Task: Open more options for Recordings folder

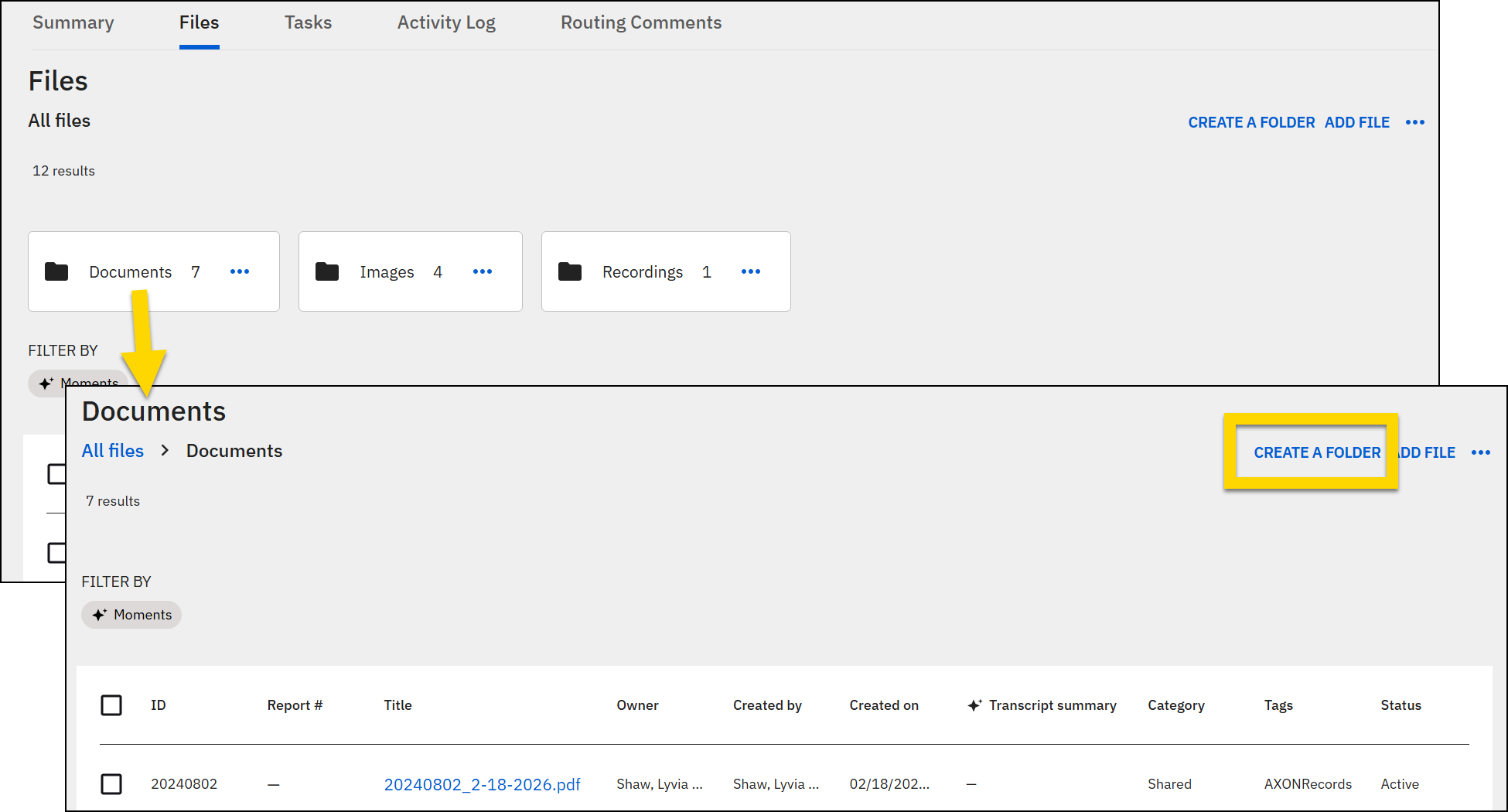Action: click(x=751, y=271)
